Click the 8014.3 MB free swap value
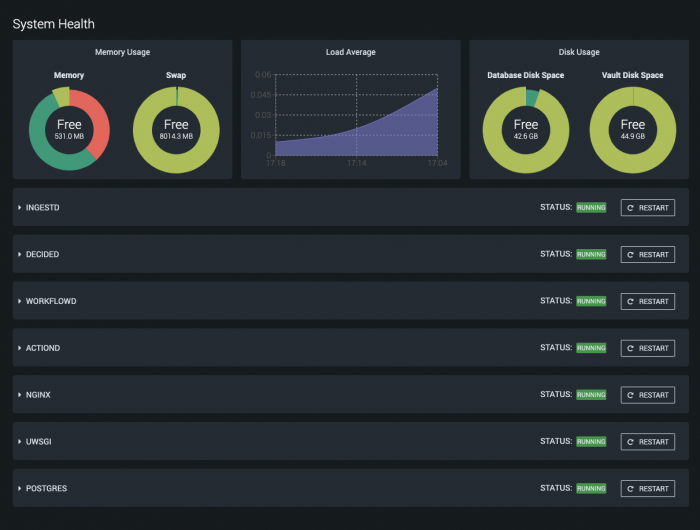The image size is (700, 530). [176, 136]
